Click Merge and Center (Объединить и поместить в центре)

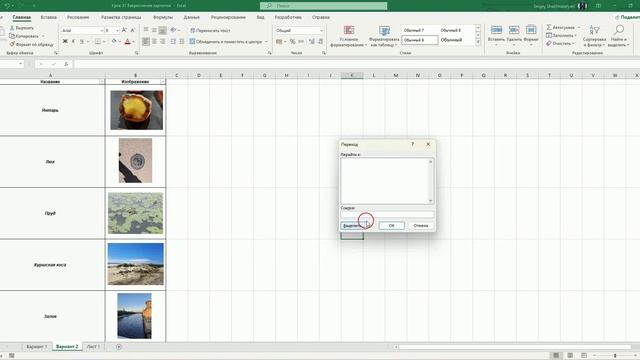(226, 41)
